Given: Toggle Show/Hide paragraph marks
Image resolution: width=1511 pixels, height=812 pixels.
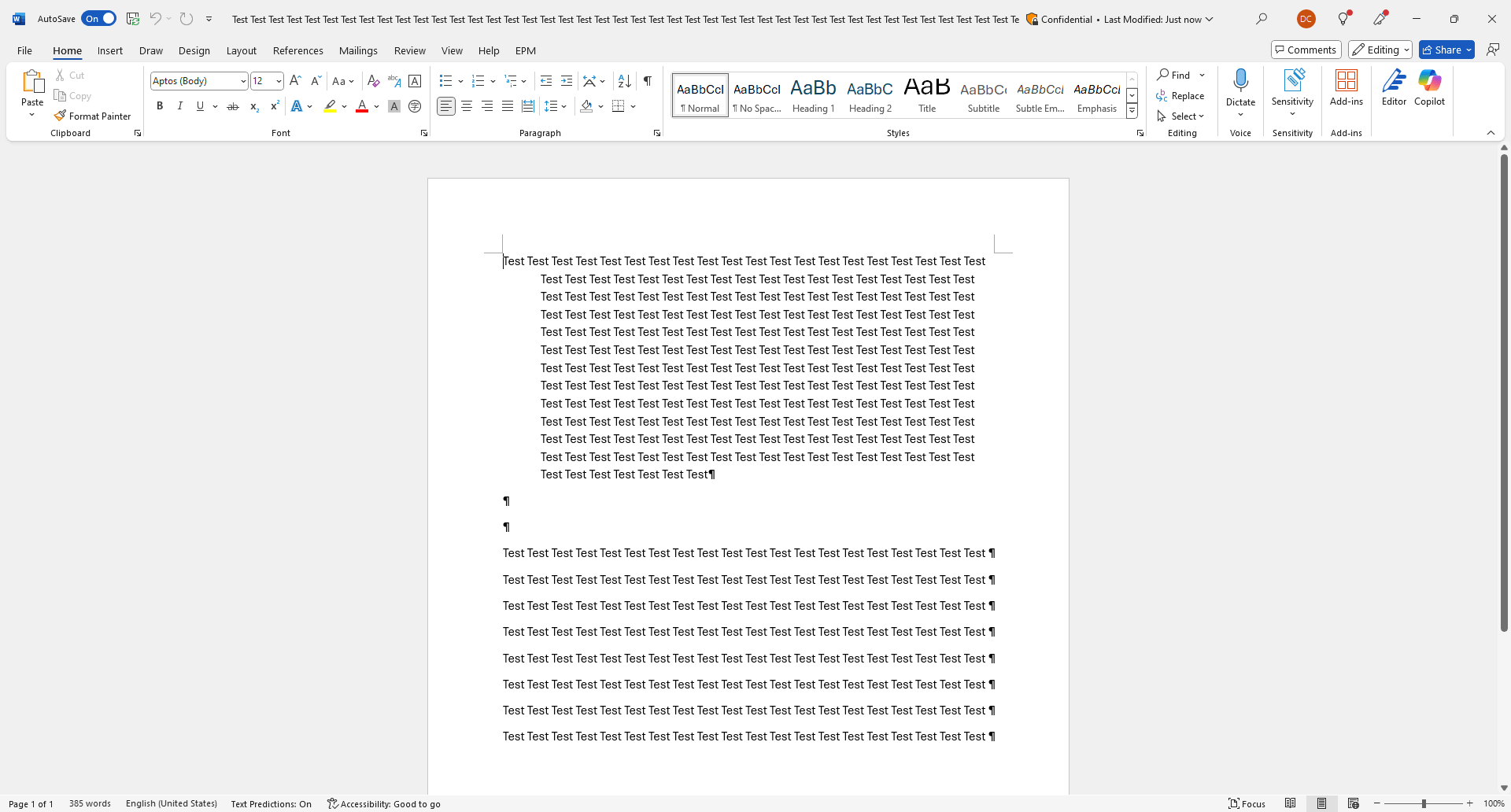Looking at the screenshot, I should pos(648,81).
